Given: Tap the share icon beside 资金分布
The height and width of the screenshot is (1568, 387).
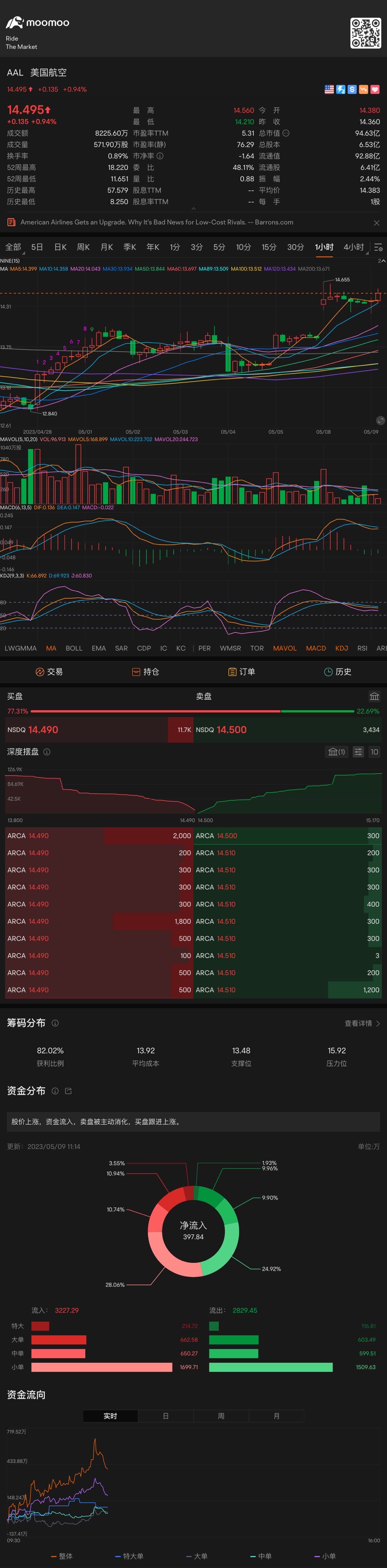Looking at the screenshot, I should click(x=68, y=1091).
